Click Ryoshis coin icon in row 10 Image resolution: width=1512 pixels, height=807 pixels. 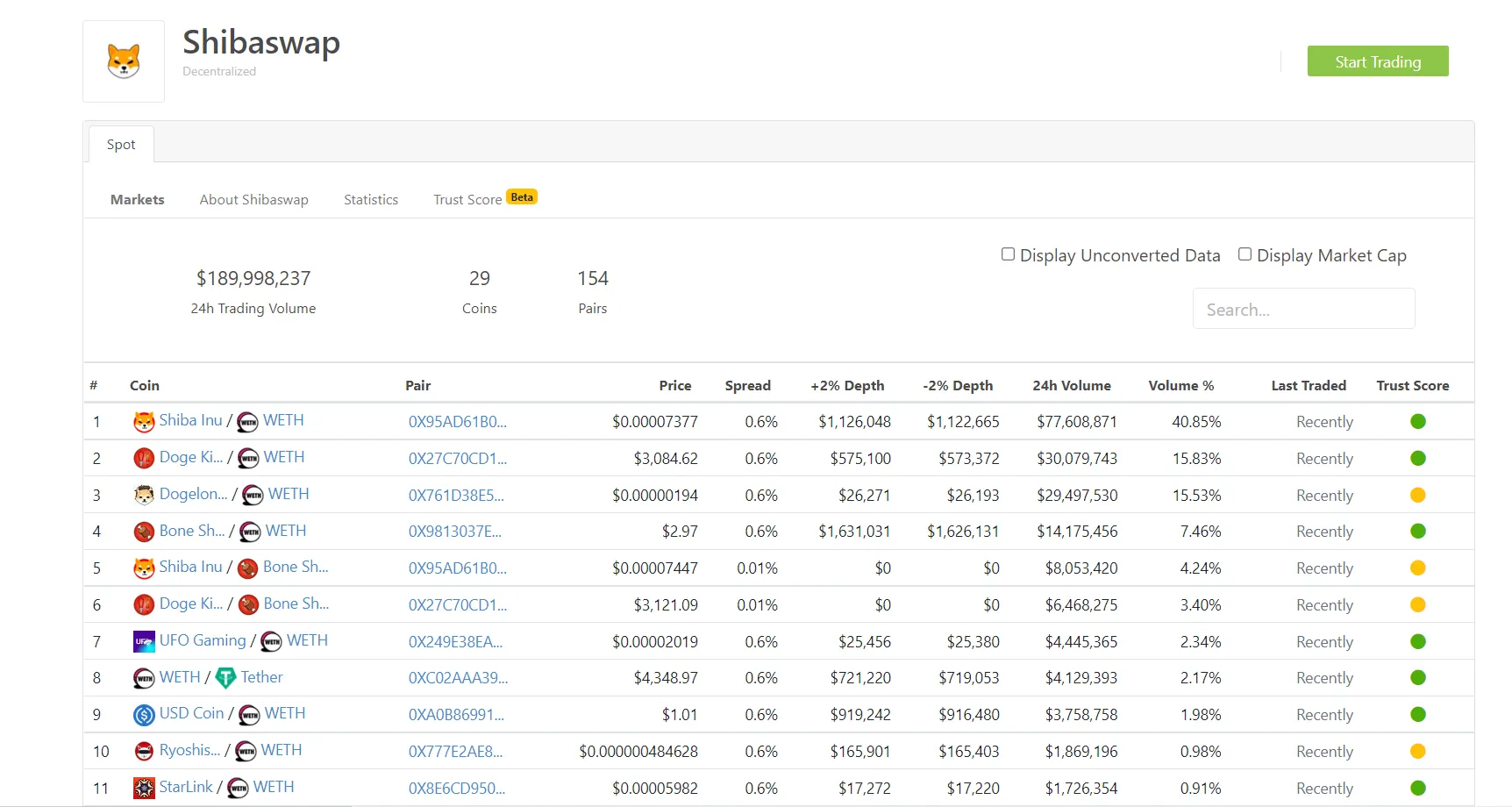[x=144, y=752]
